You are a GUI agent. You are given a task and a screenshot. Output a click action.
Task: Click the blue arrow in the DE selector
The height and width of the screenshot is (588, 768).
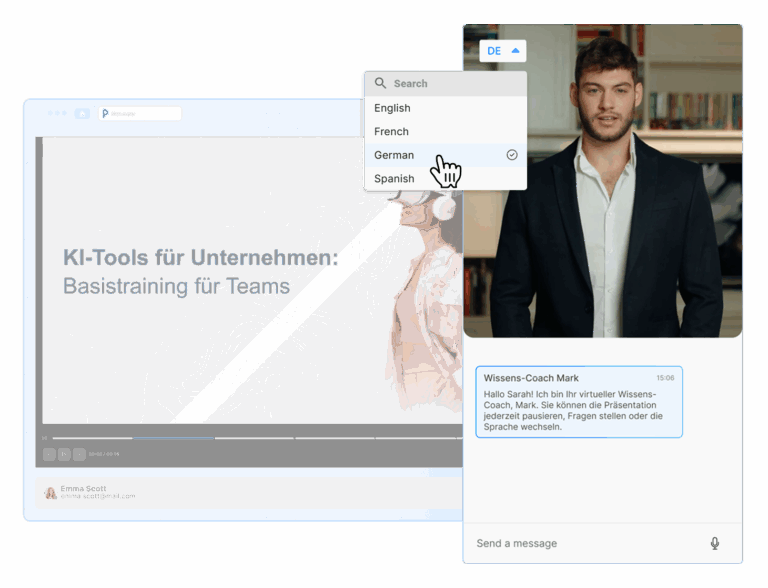point(515,51)
